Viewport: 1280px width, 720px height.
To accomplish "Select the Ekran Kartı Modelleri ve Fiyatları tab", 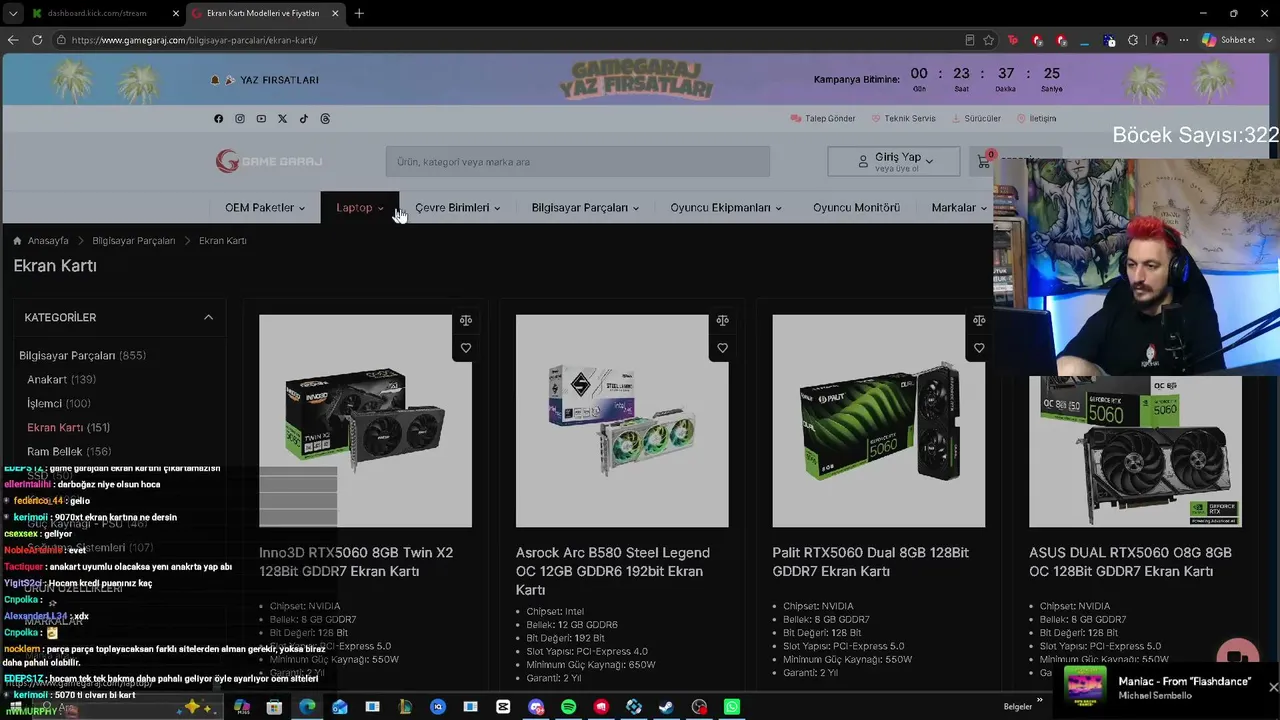I will 263,13.
